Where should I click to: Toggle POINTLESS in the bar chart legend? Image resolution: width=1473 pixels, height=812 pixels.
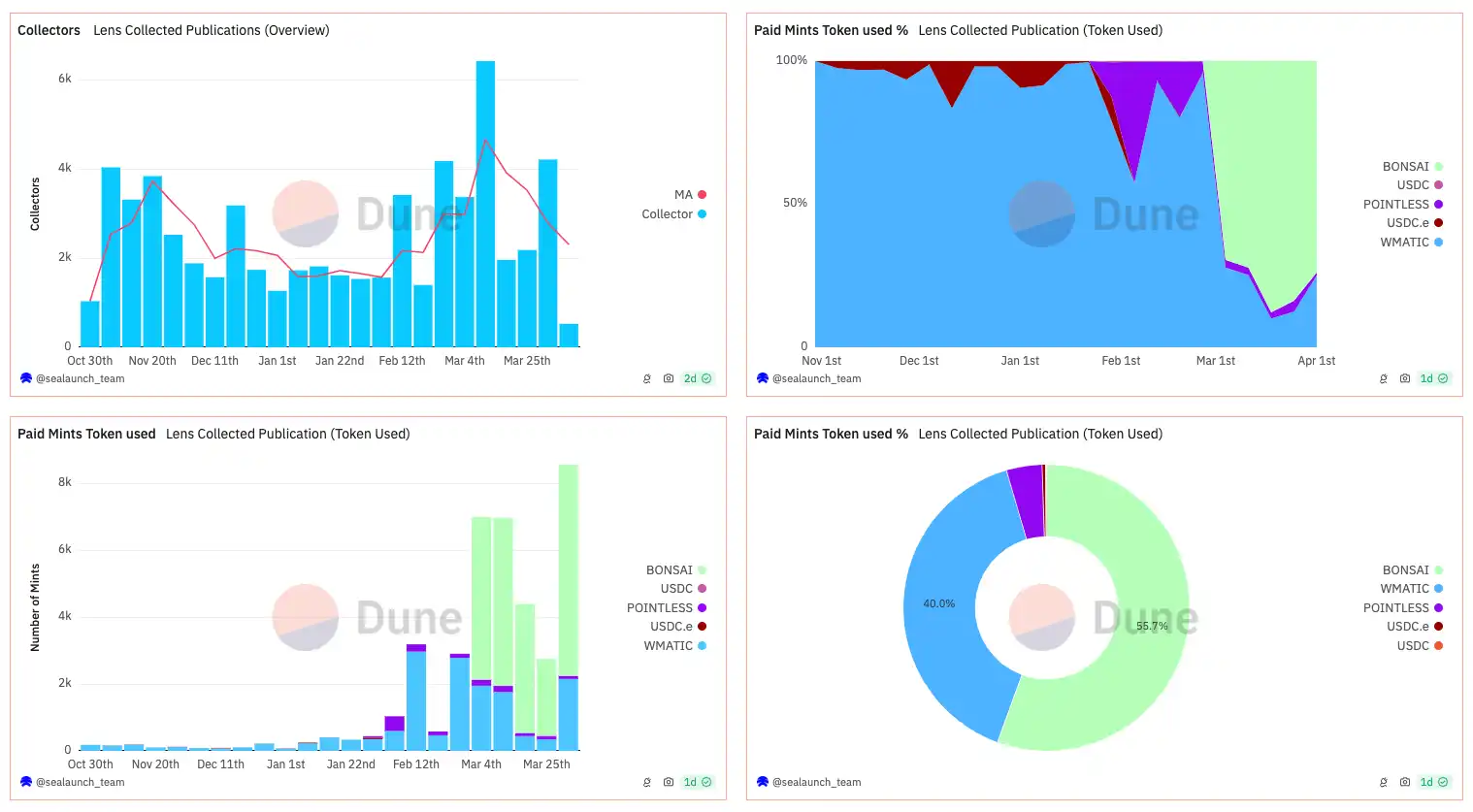(666, 608)
